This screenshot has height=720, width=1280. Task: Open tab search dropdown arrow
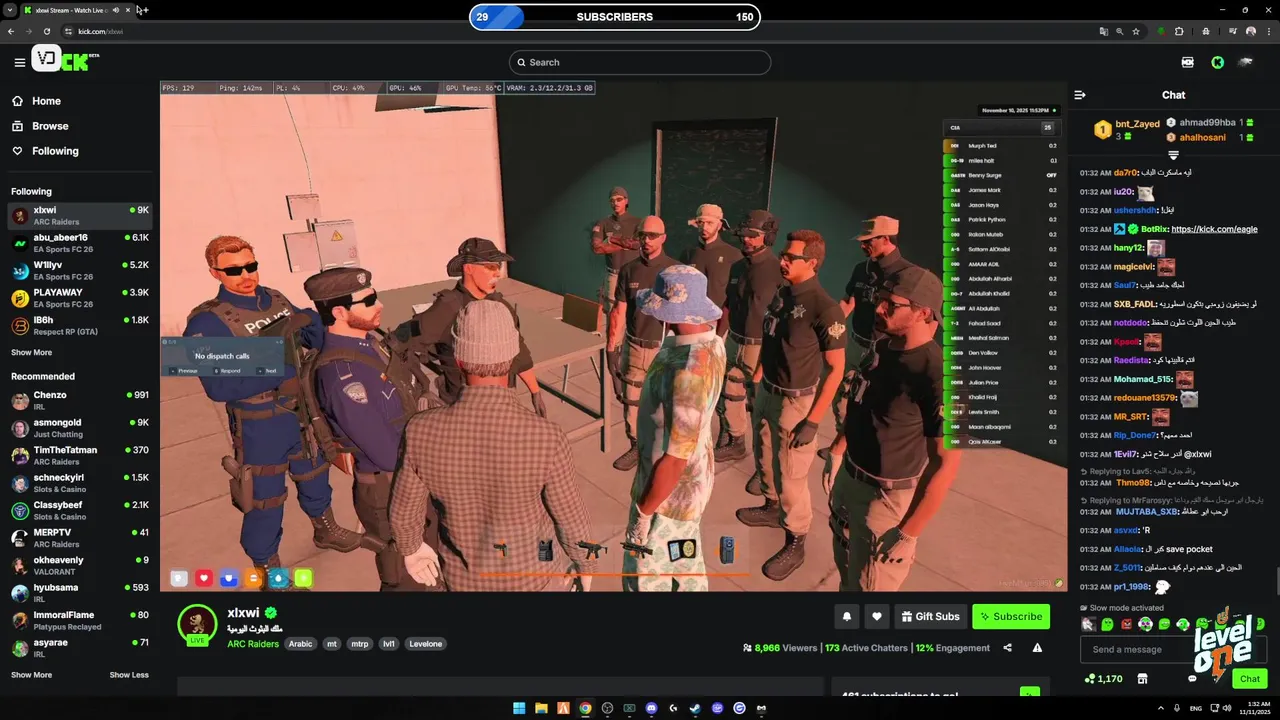10,10
